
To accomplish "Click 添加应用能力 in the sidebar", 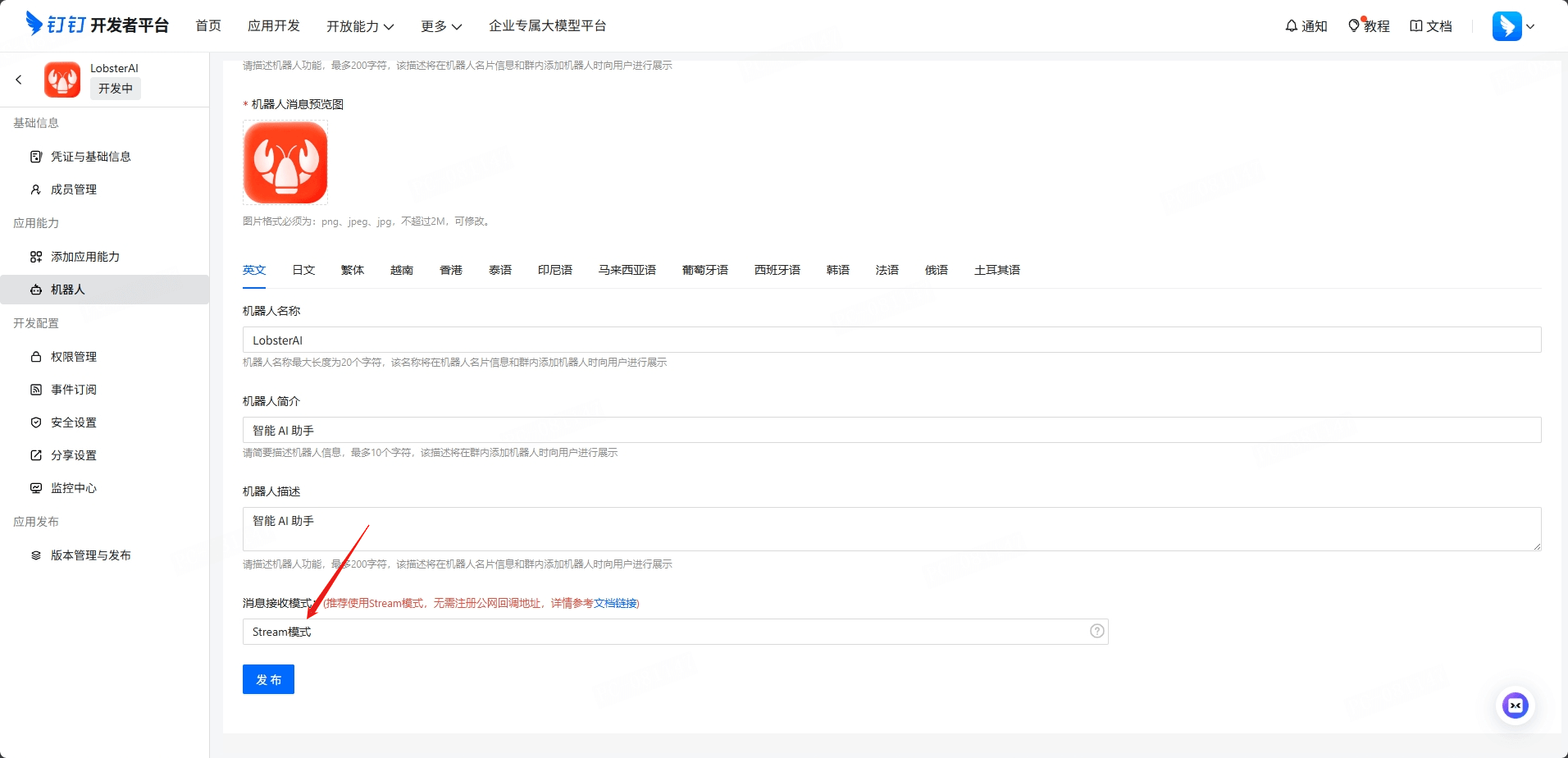I will pyautogui.click(x=83, y=256).
